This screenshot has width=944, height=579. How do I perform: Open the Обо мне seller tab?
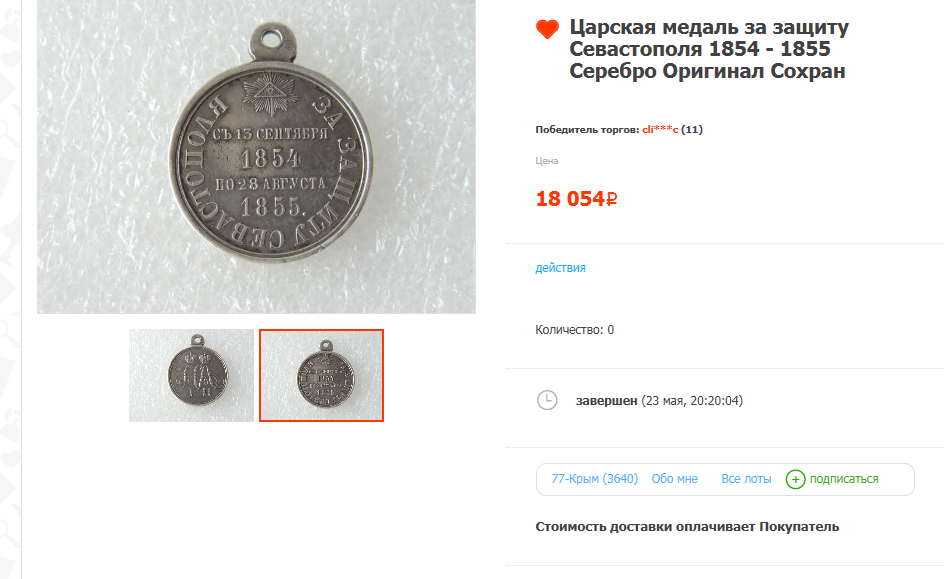tap(674, 479)
